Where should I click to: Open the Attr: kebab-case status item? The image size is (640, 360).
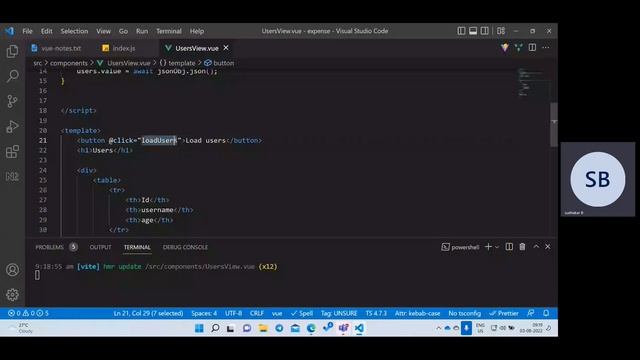click(417, 313)
